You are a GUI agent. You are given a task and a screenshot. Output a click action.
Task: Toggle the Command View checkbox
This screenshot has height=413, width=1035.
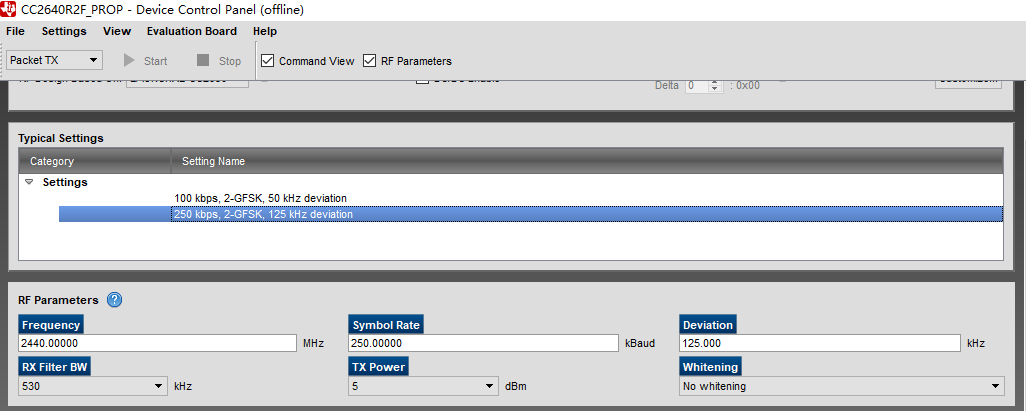pos(267,61)
